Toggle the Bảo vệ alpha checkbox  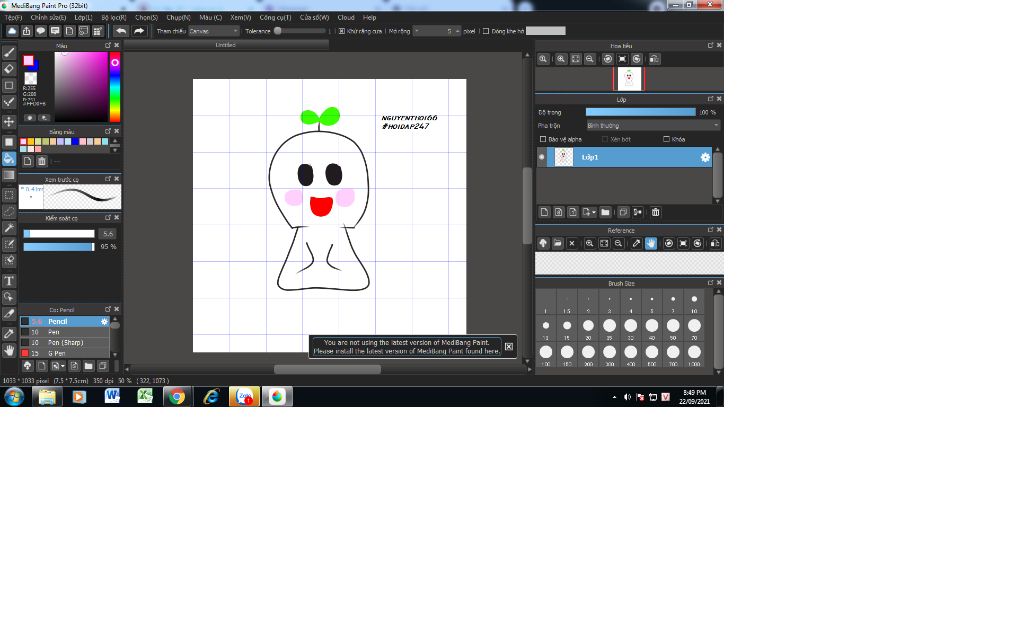coord(543,139)
